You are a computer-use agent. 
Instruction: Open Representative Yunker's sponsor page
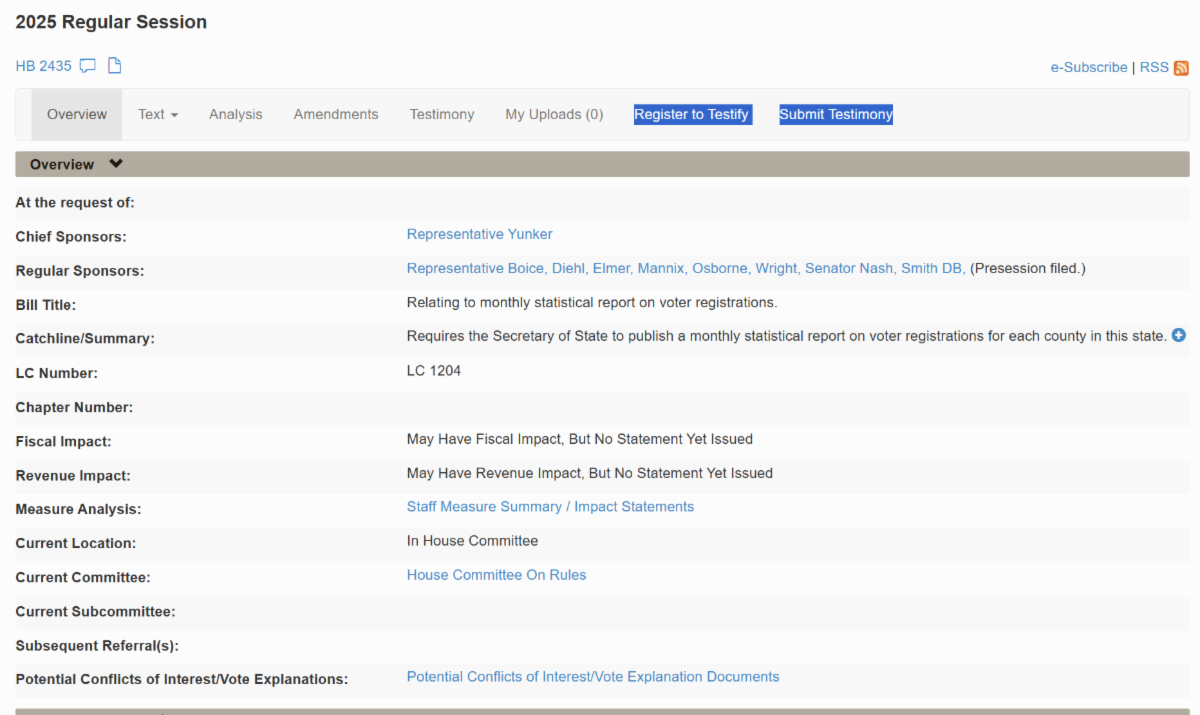[x=479, y=234]
